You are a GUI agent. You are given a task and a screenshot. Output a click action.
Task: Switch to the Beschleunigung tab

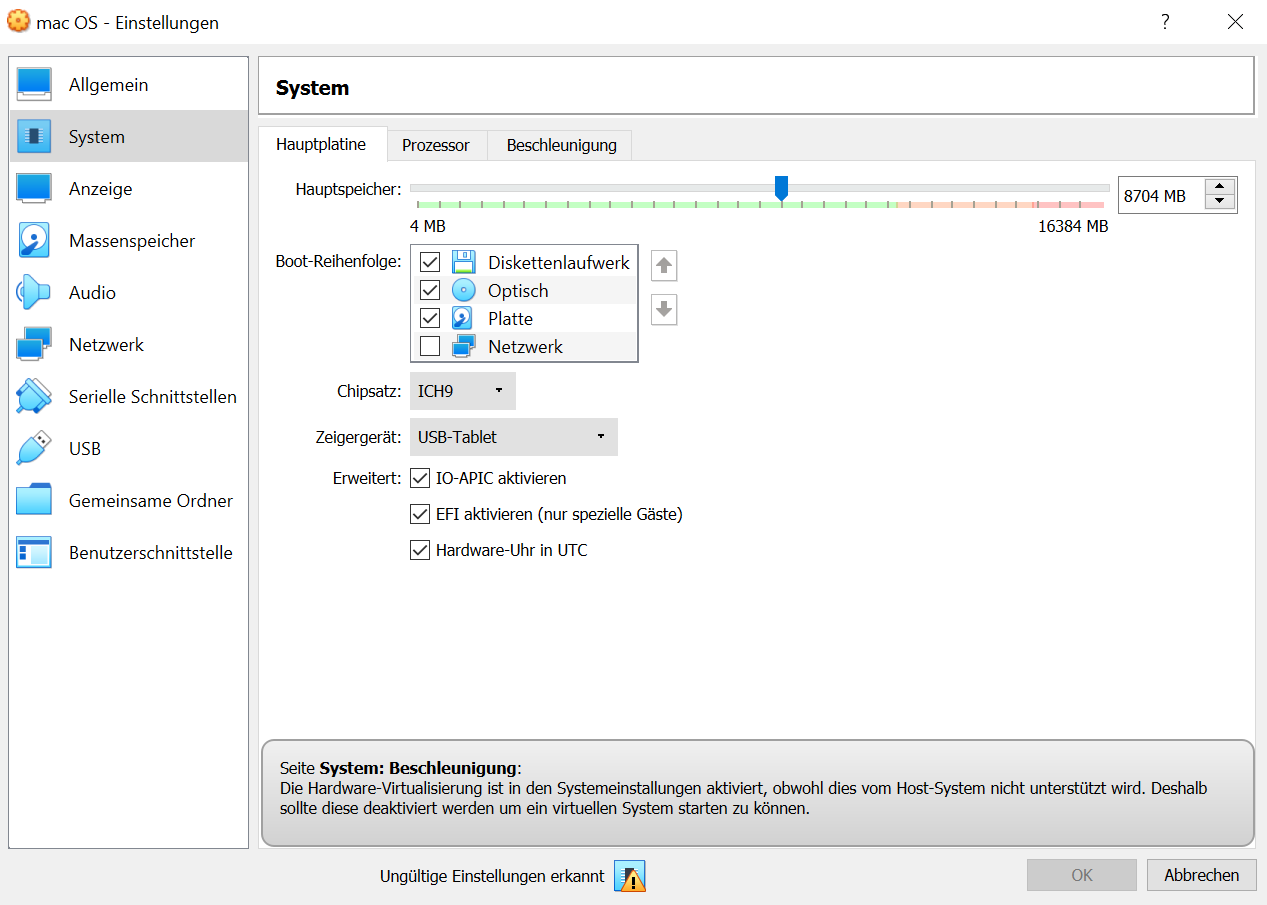coord(562,145)
